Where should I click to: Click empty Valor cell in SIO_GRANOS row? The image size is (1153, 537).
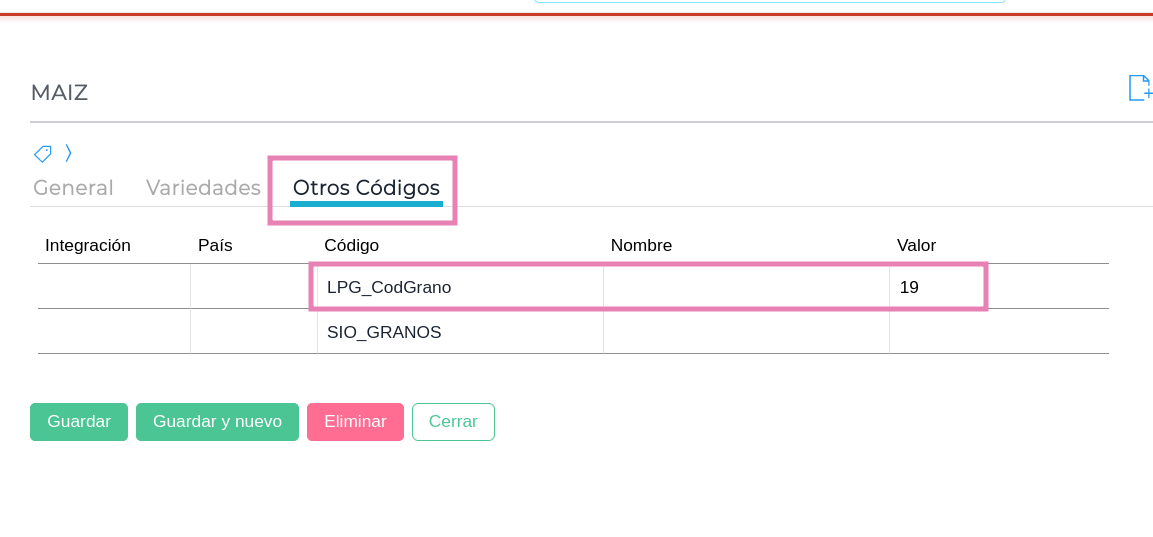coord(998,332)
